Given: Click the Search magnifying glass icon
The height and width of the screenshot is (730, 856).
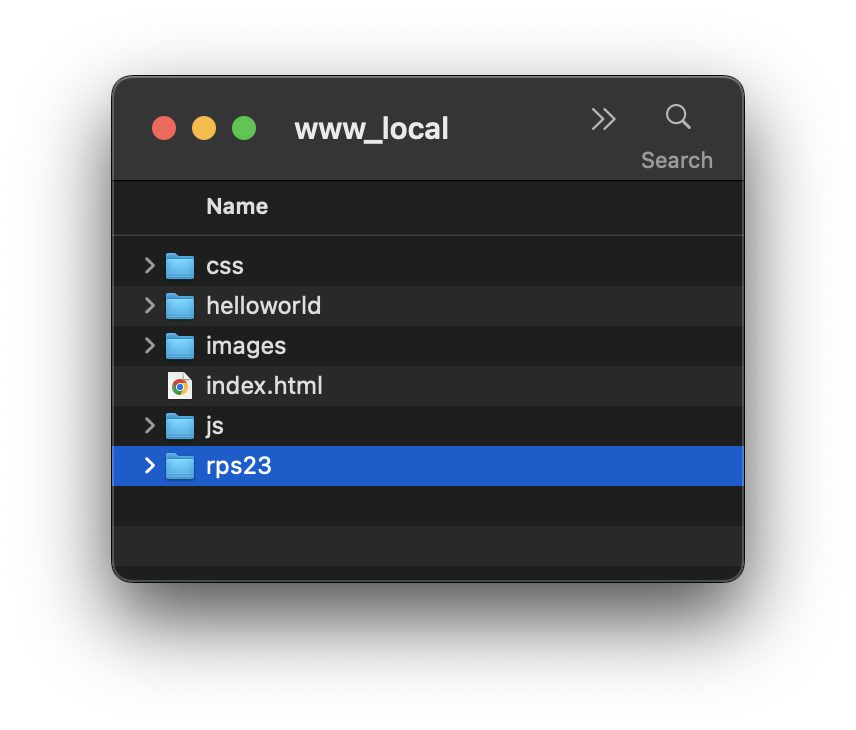Looking at the screenshot, I should pos(678,117).
